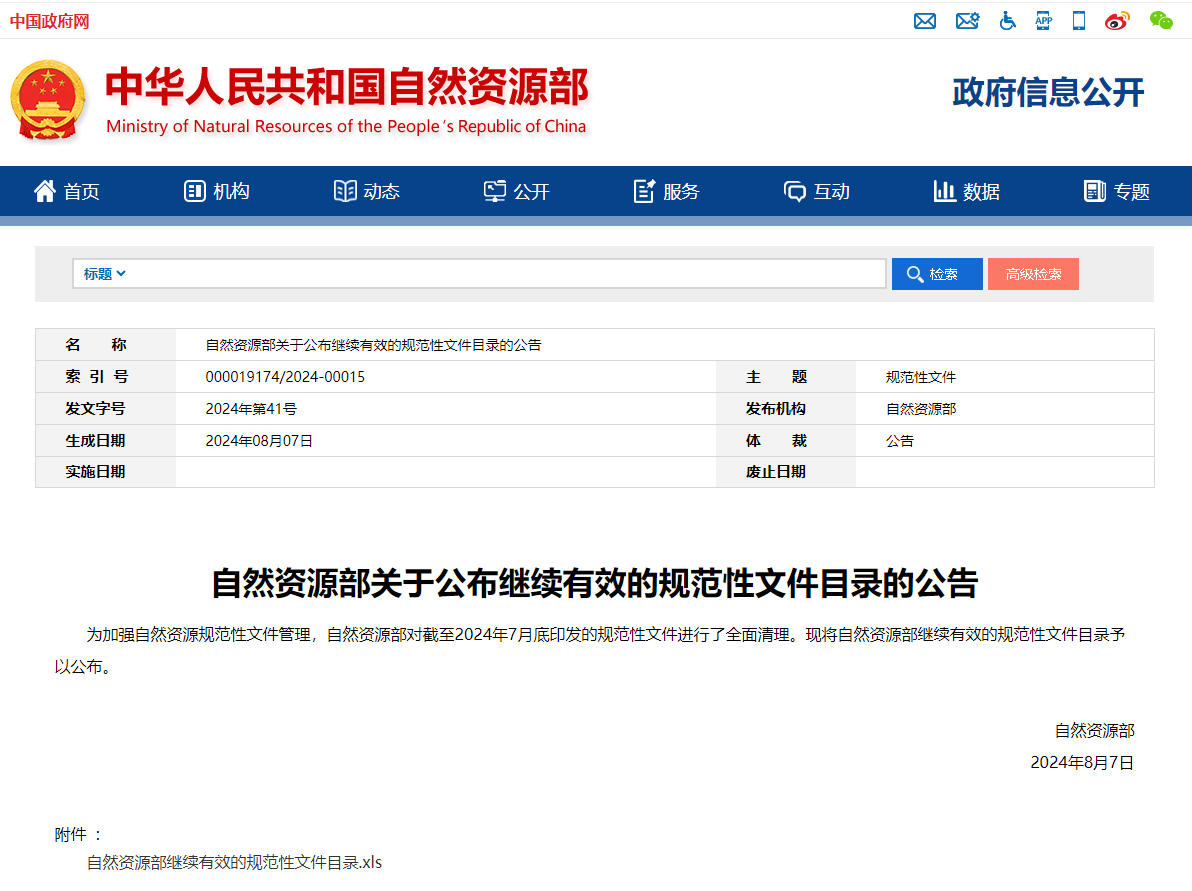Image resolution: width=1192 pixels, height=891 pixels.
Task: Click the envelope email icon
Action: click(925, 20)
